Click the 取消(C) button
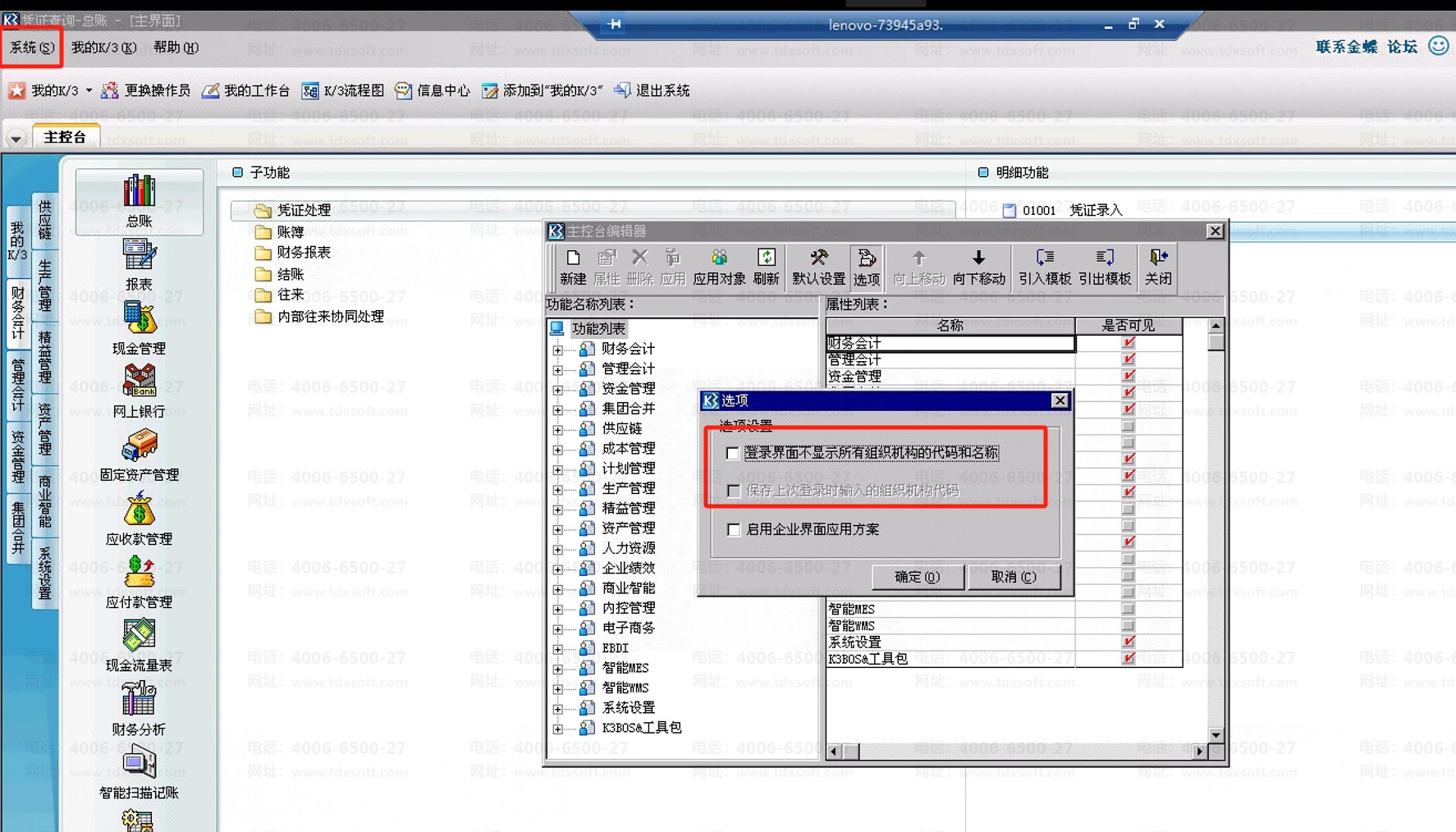 (1014, 577)
